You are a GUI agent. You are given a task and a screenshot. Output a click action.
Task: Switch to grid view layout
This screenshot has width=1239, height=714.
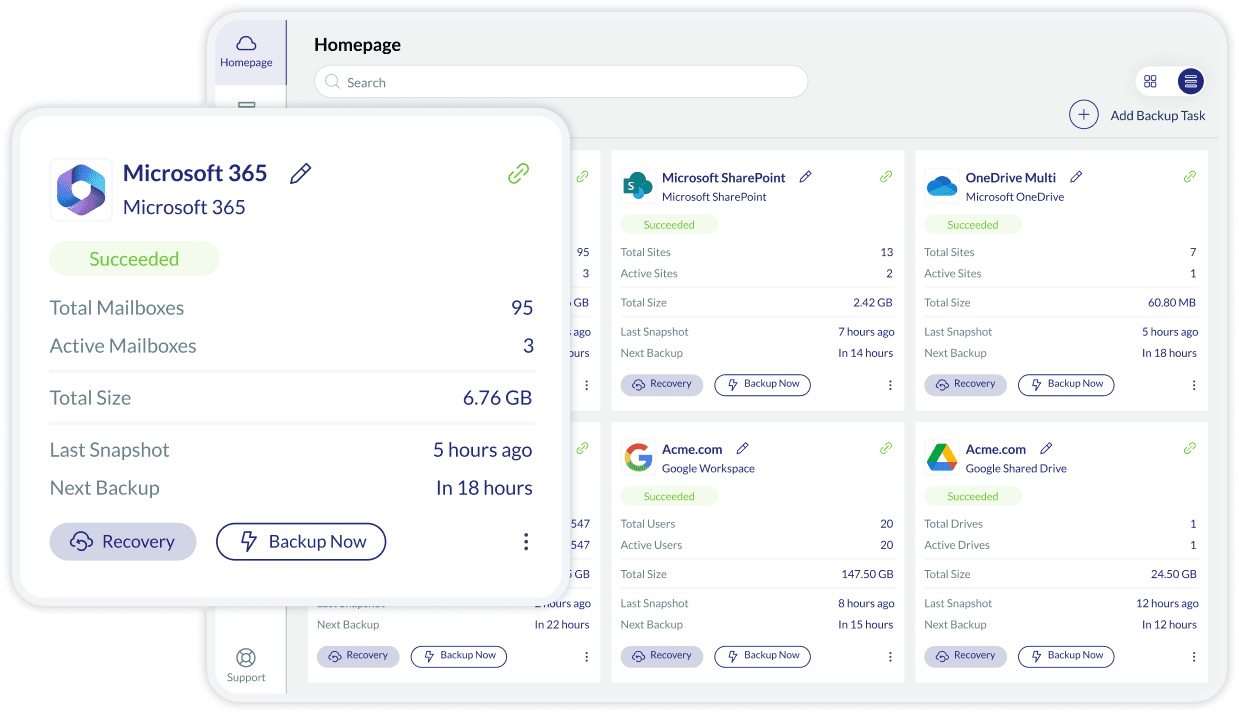pos(1150,82)
